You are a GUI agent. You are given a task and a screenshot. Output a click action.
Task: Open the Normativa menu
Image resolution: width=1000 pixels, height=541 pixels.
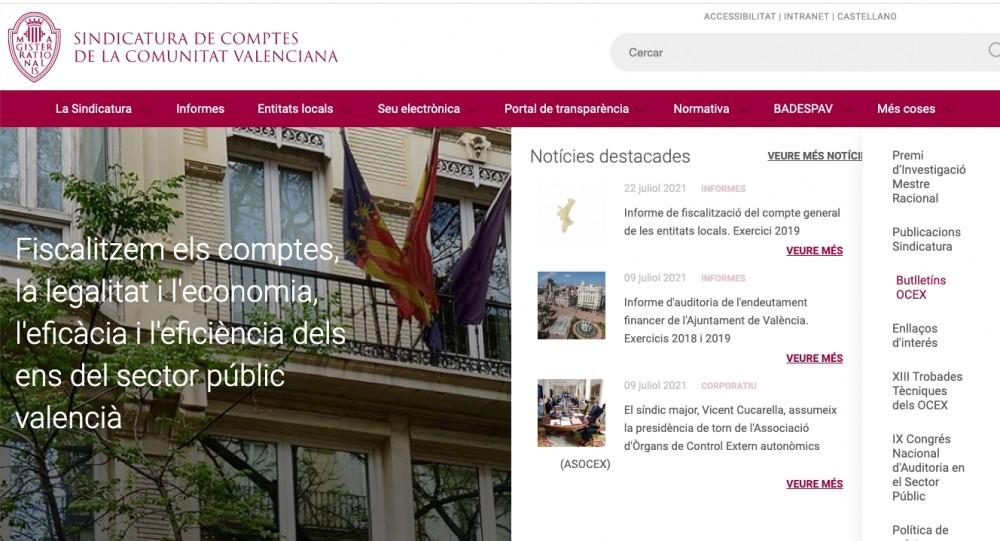pos(701,109)
